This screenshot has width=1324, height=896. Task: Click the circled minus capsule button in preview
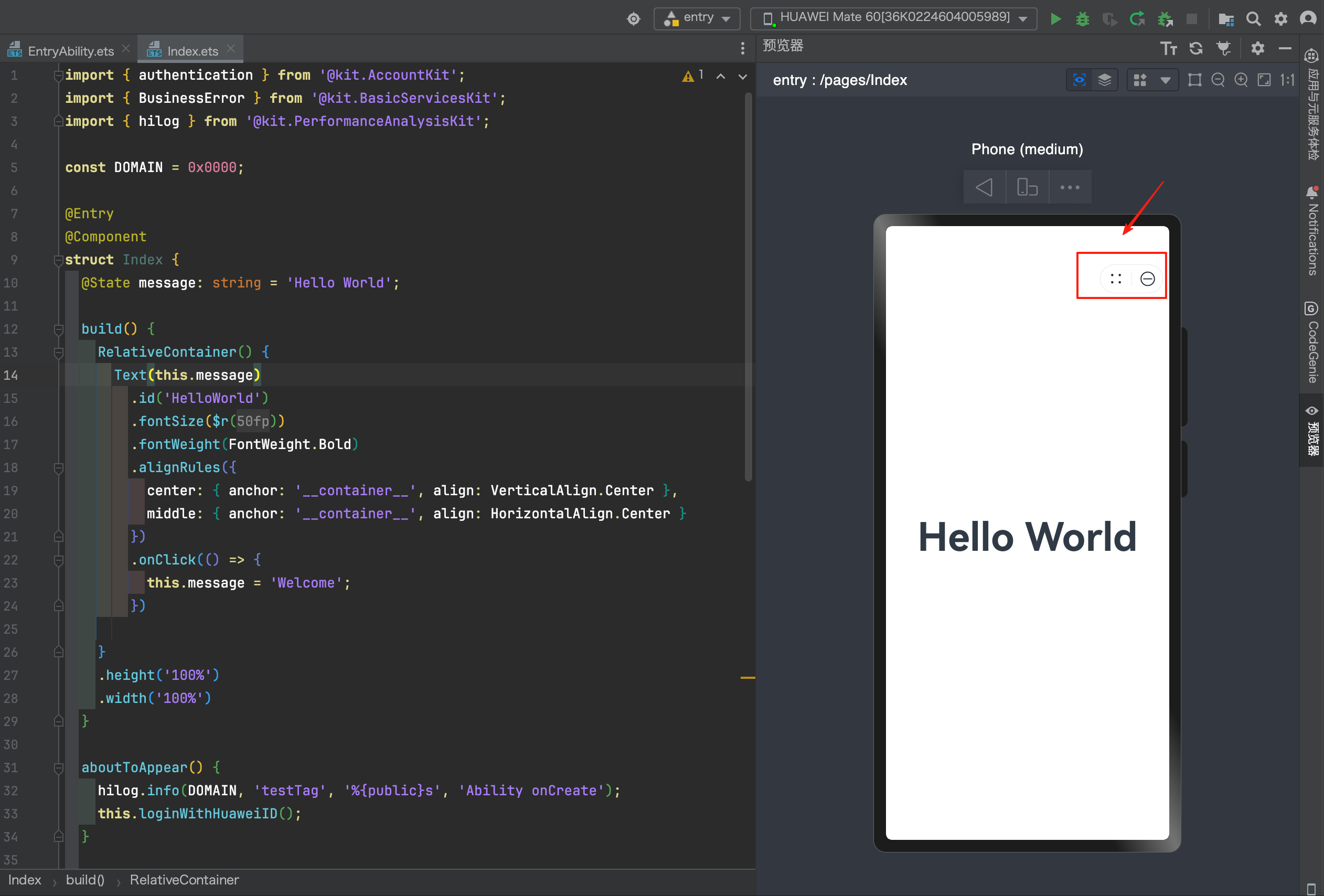pyautogui.click(x=1147, y=279)
